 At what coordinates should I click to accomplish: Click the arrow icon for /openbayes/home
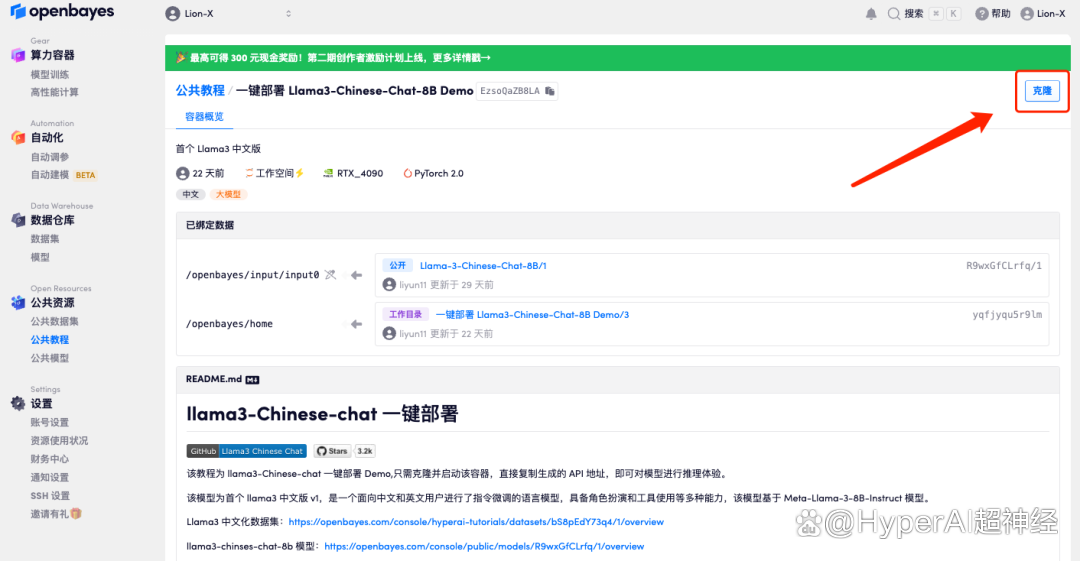click(356, 324)
